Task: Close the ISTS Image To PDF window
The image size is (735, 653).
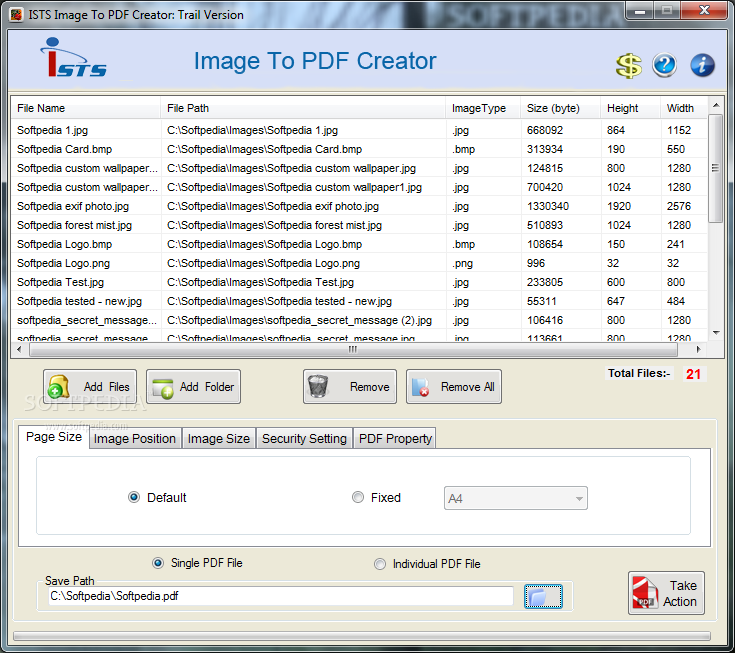Action: pos(704,10)
